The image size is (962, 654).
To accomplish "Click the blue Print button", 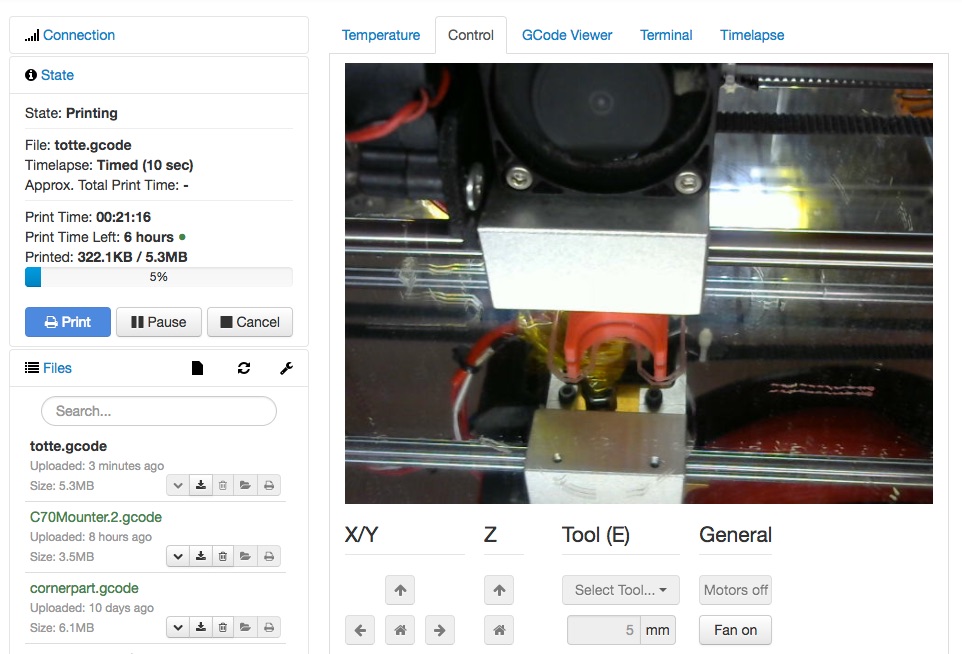I will pos(68,322).
